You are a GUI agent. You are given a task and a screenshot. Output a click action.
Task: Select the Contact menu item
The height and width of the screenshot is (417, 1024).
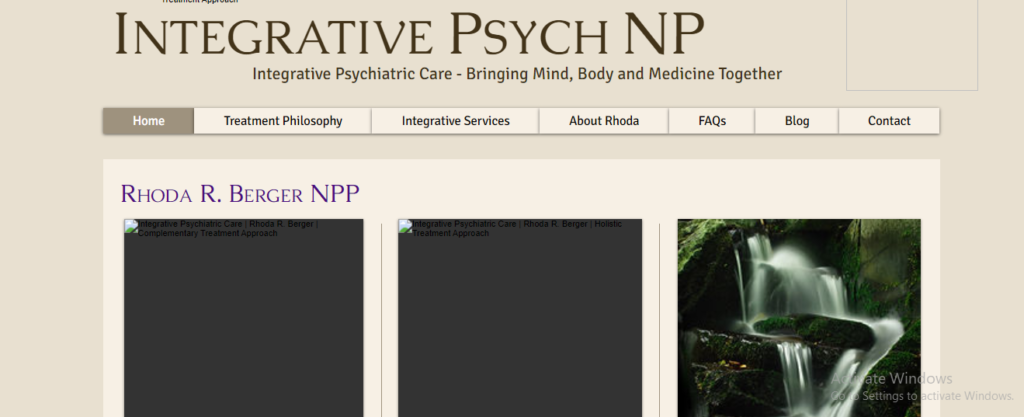click(889, 121)
